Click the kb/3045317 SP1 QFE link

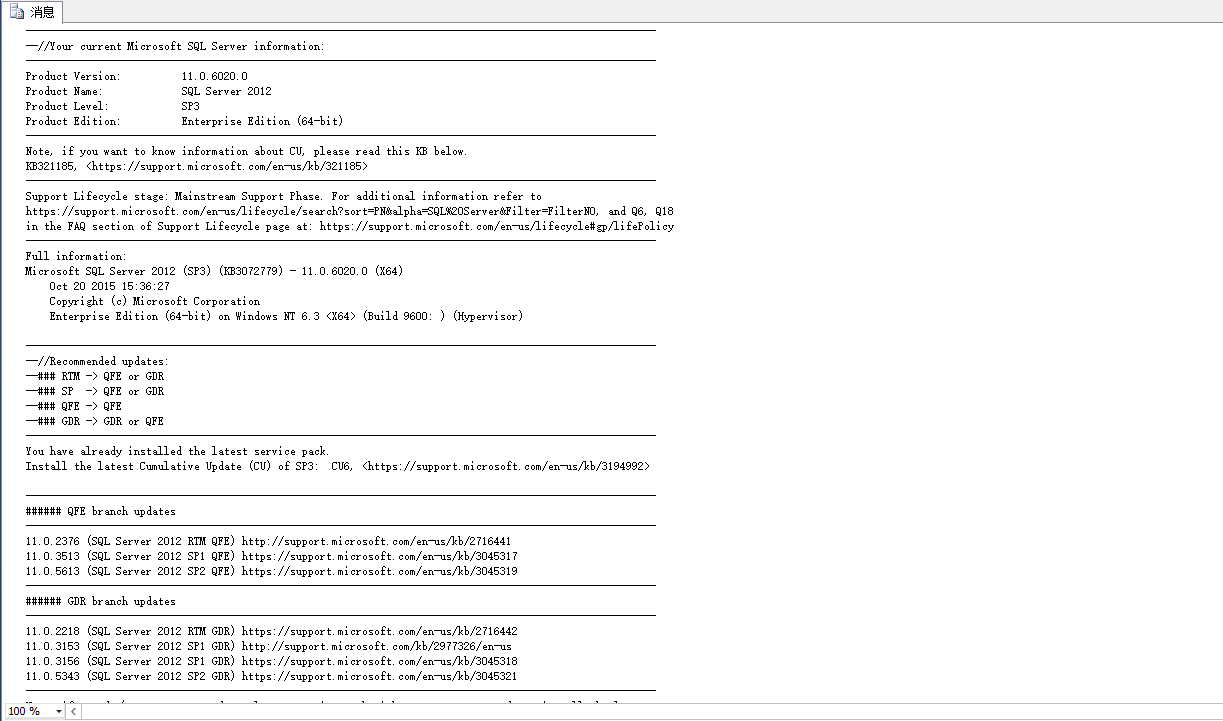coord(379,556)
